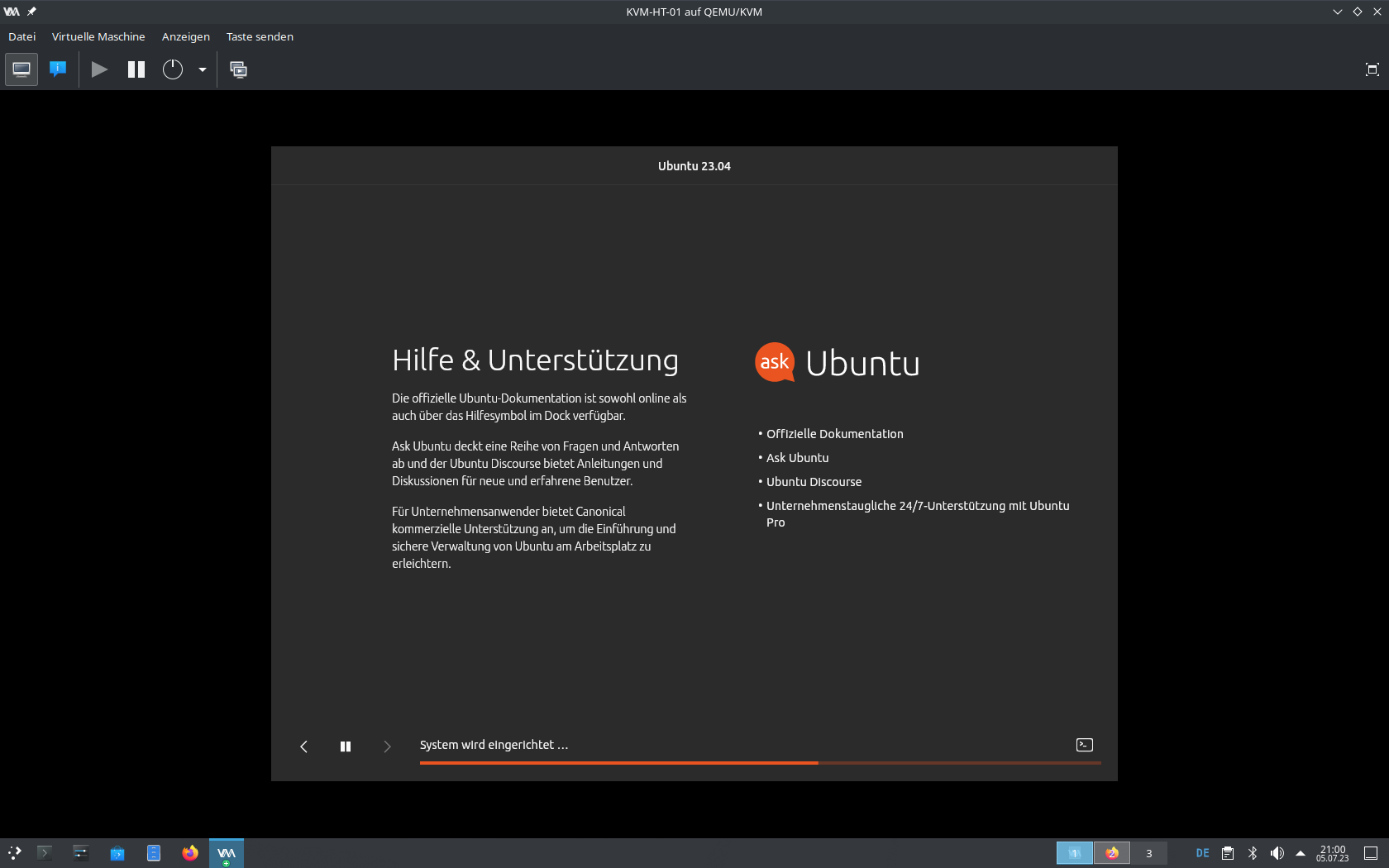Open the Virtuelle Maschine menu
This screenshot has height=868, width=1389.
point(98,36)
